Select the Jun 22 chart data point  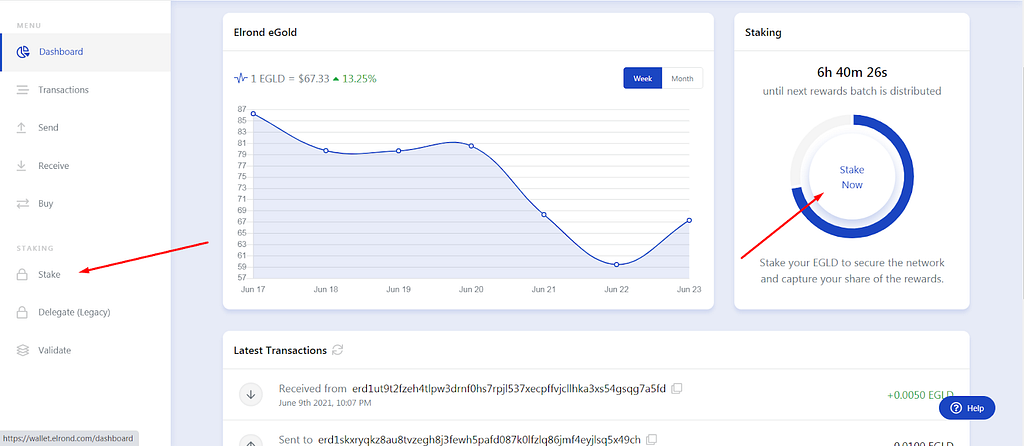tap(616, 264)
